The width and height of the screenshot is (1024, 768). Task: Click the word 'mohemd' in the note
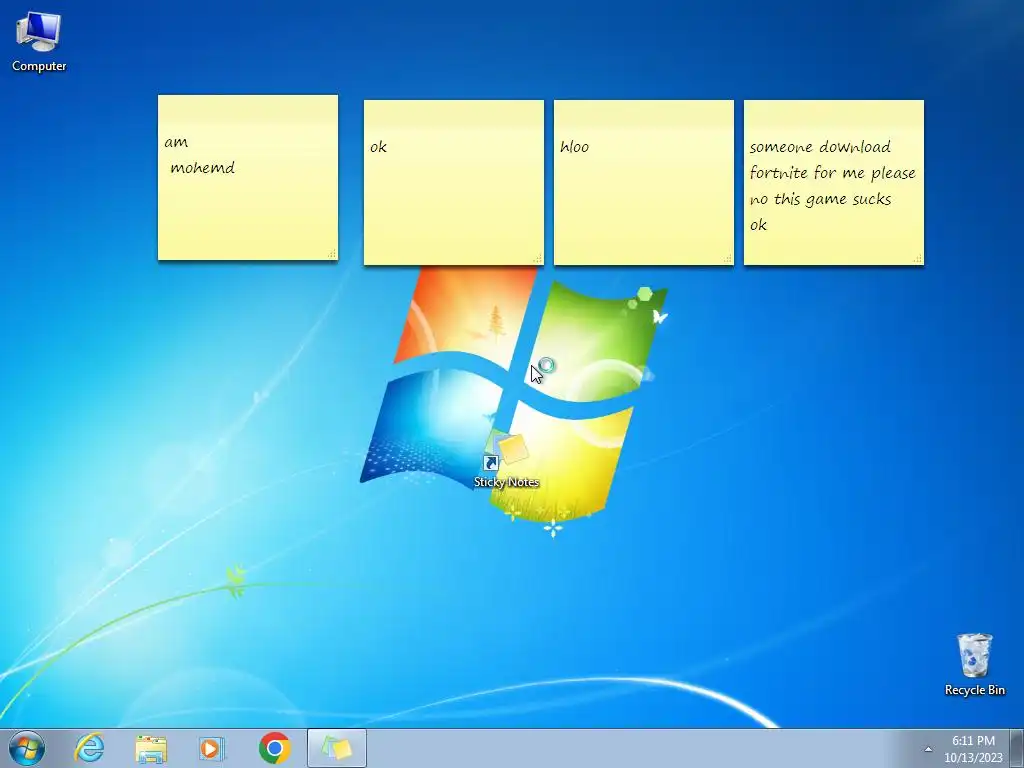202,168
